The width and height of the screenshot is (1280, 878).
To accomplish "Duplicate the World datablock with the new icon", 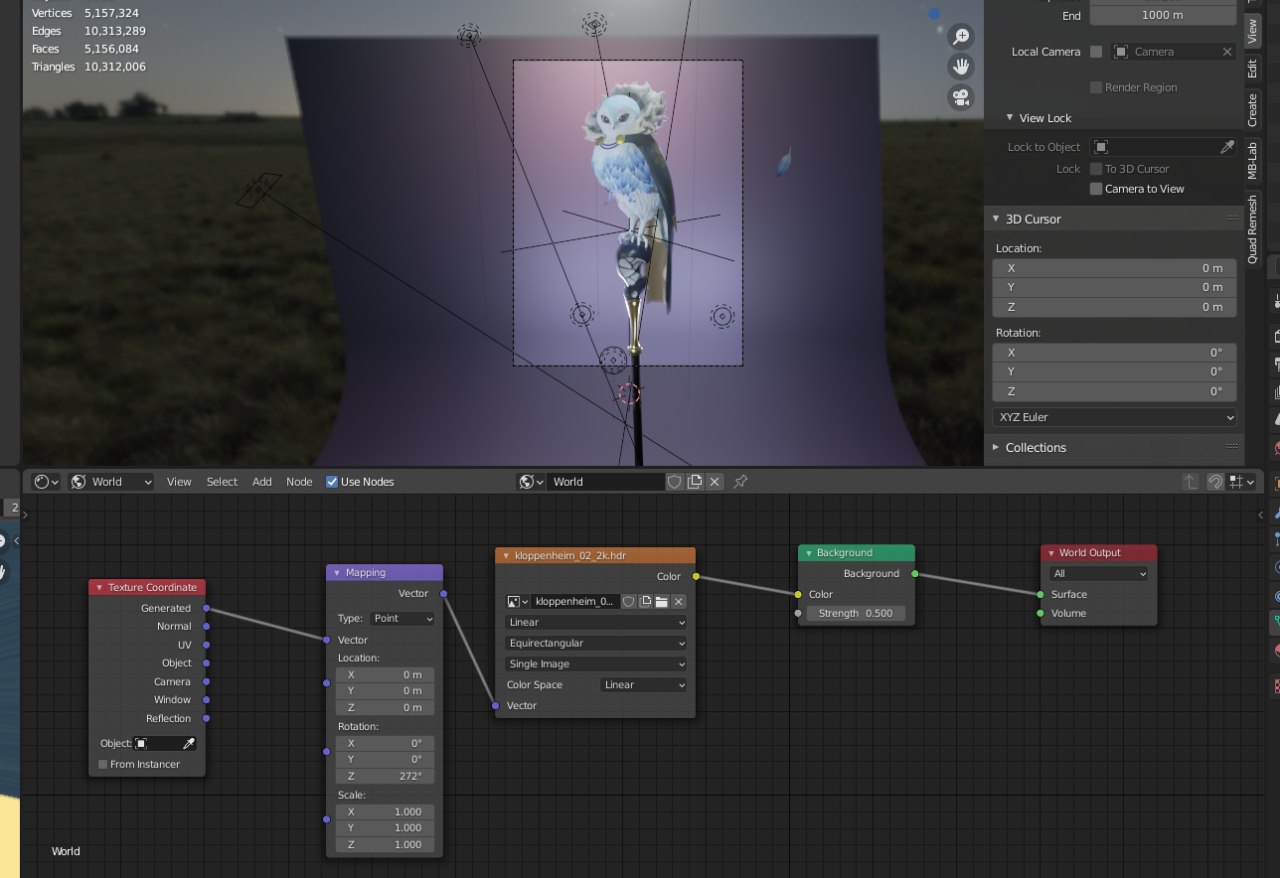I will [x=695, y=482].
